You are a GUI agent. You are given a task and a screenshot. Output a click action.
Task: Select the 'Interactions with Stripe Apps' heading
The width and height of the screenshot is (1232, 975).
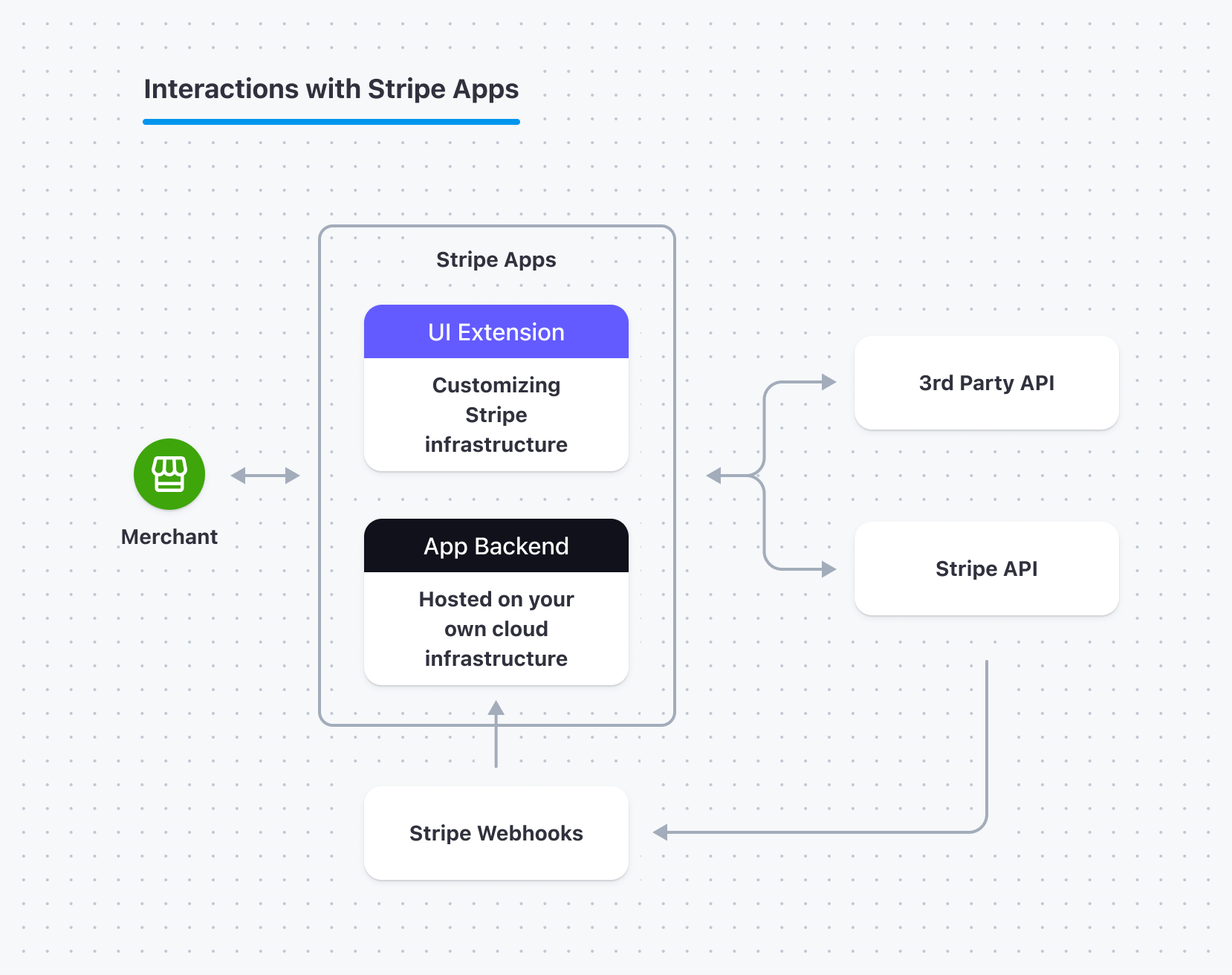[x=331, y=89]
